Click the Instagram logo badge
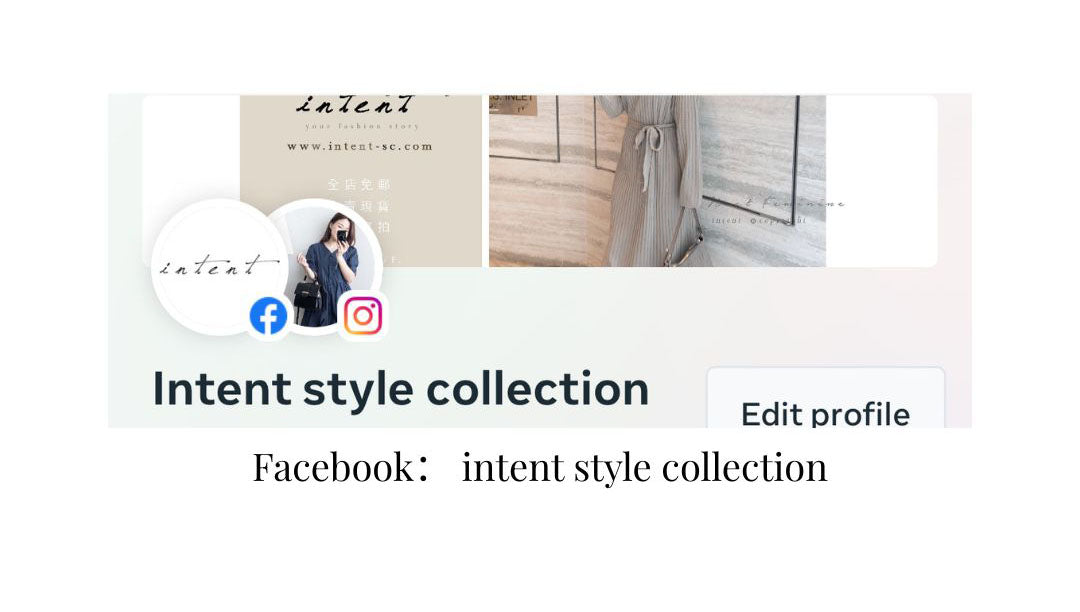1080x612 pixels. tap(363, 316)
